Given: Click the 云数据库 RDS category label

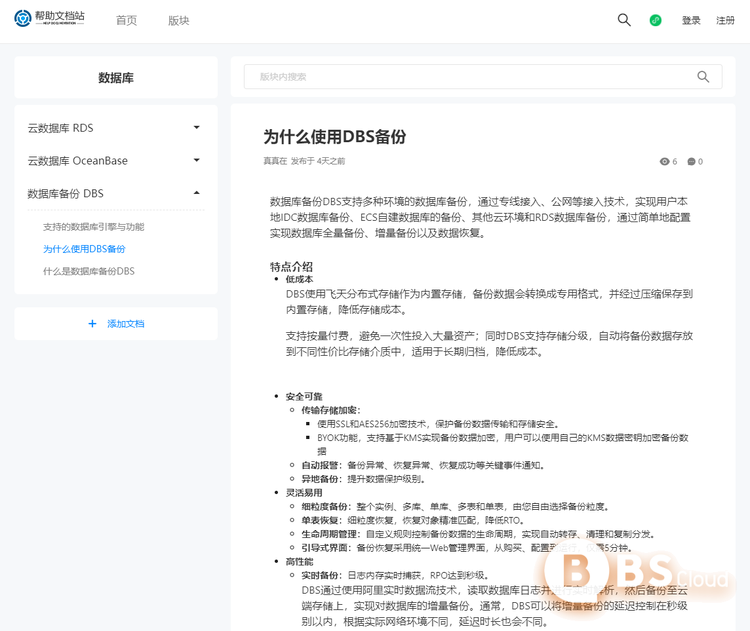Looking at the screenshot, I should (x=60, y=128).
